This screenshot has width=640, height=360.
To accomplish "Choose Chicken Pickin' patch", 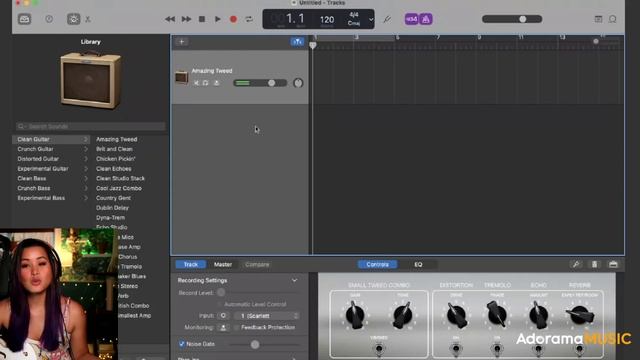I will [x=116, y=159].
